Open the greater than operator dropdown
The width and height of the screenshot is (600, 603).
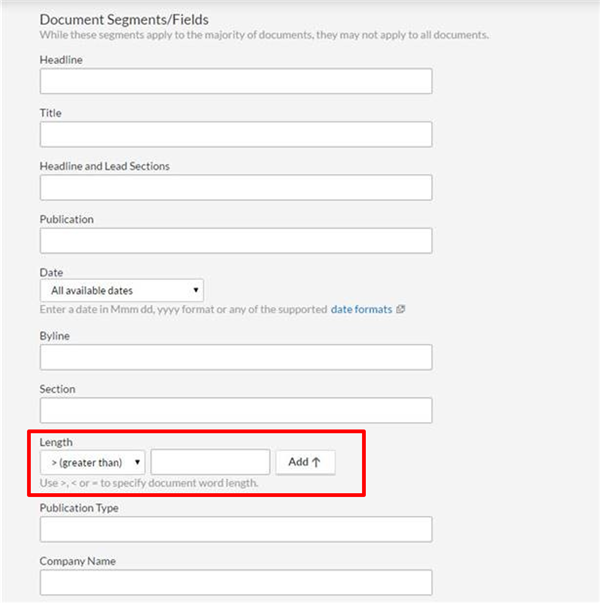(92, 462)
